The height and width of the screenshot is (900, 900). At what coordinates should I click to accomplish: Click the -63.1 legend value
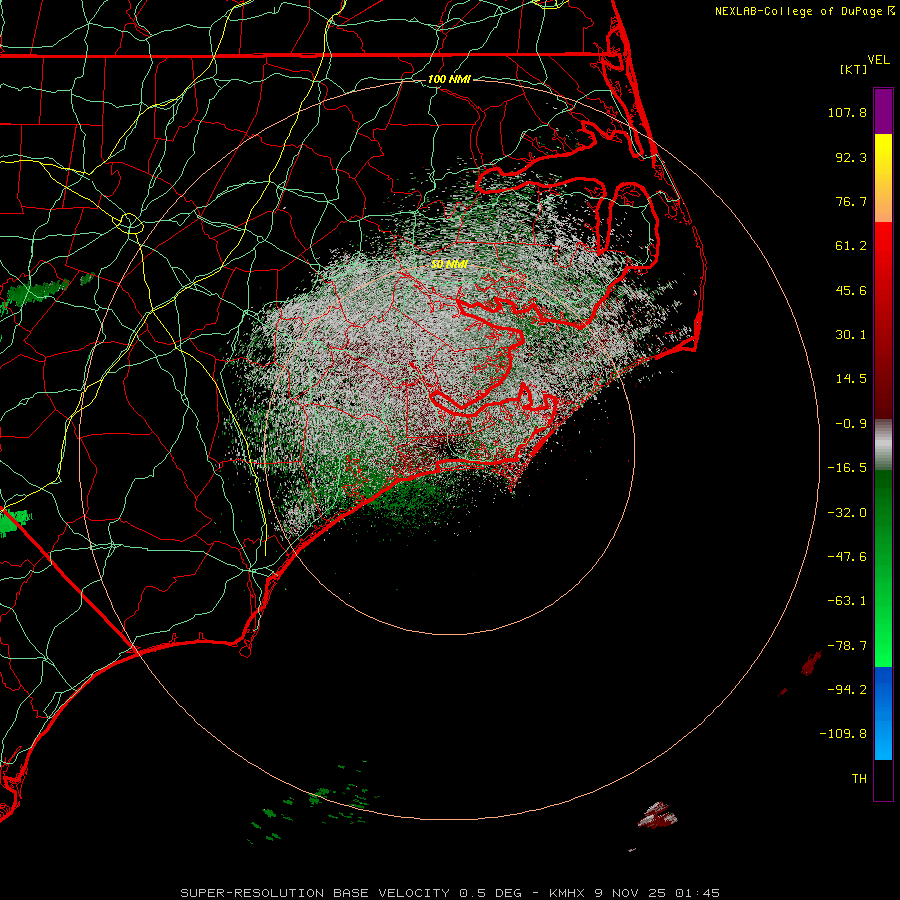click(x=847, y=601)
